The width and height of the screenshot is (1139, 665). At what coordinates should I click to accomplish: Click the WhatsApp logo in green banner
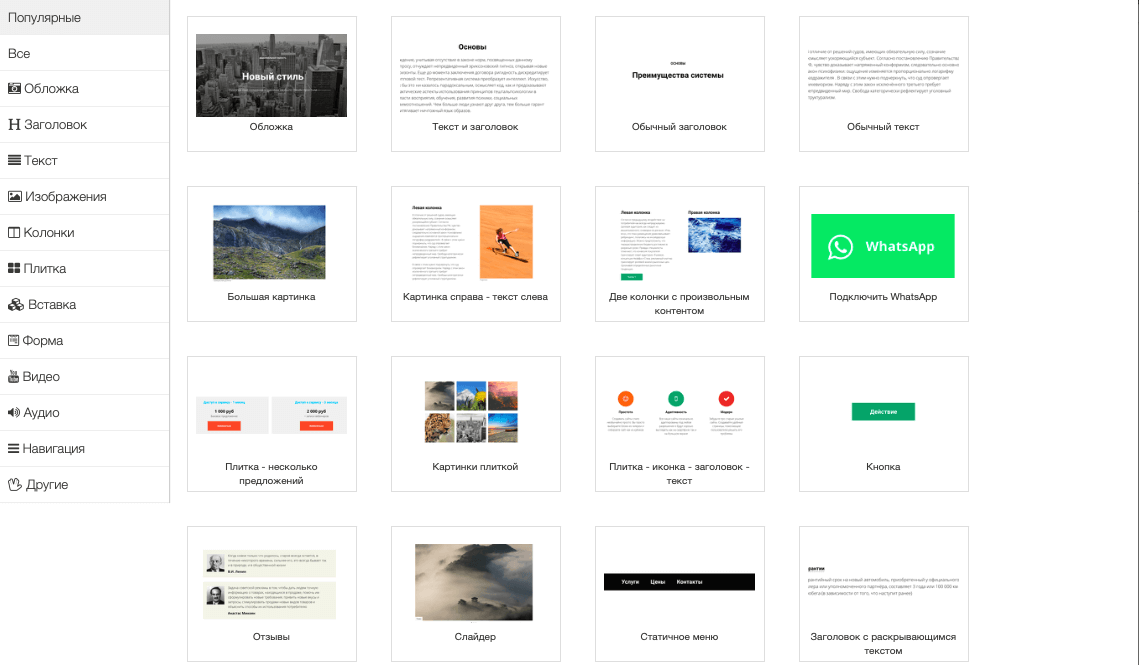pyautogui.click(x=840, y=247)
